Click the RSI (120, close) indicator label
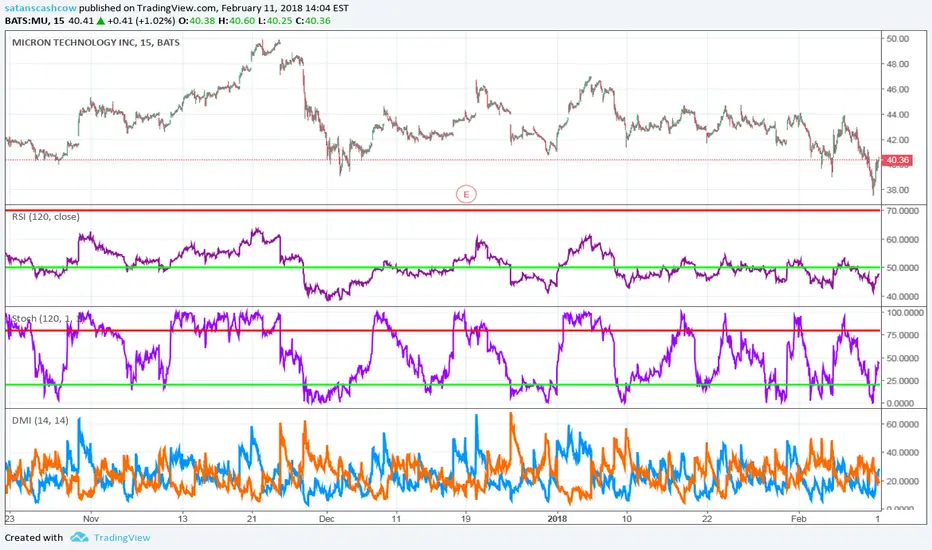This screenshot has height=550, width=932. point(46,216)
